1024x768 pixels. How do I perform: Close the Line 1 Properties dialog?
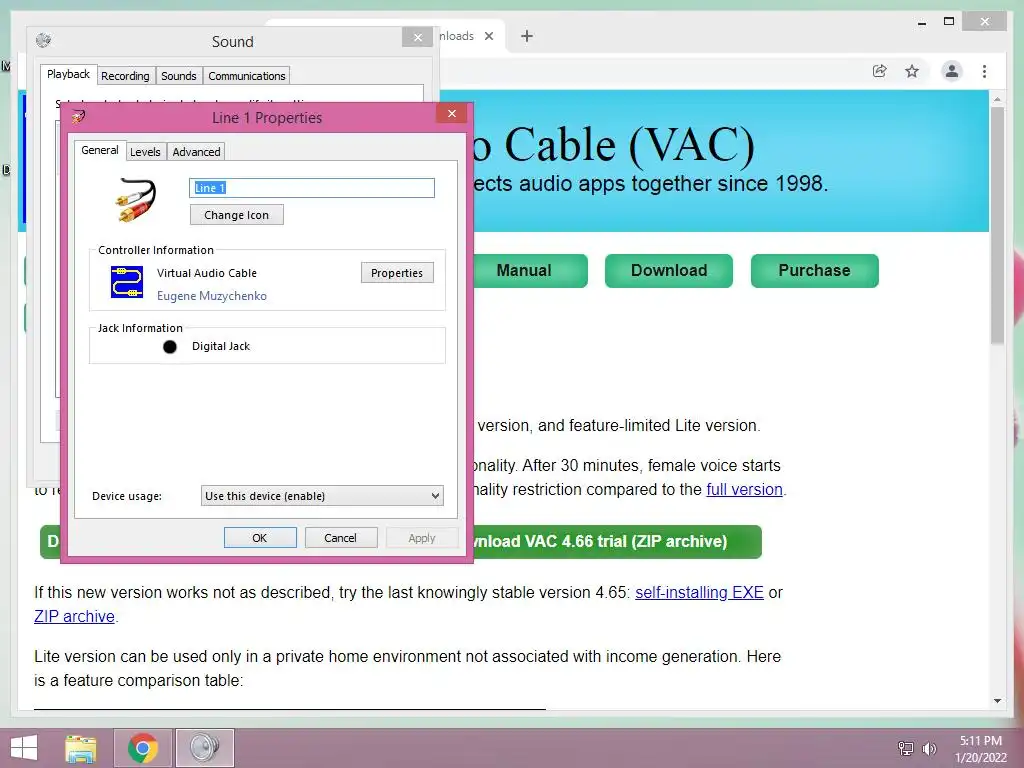click(x=452, y=114)
